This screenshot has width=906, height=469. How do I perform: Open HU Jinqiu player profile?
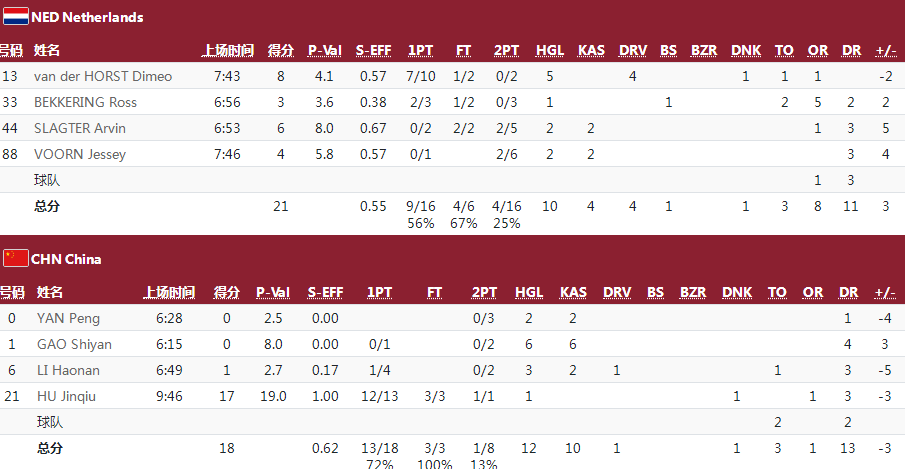(x=66, y=396)
